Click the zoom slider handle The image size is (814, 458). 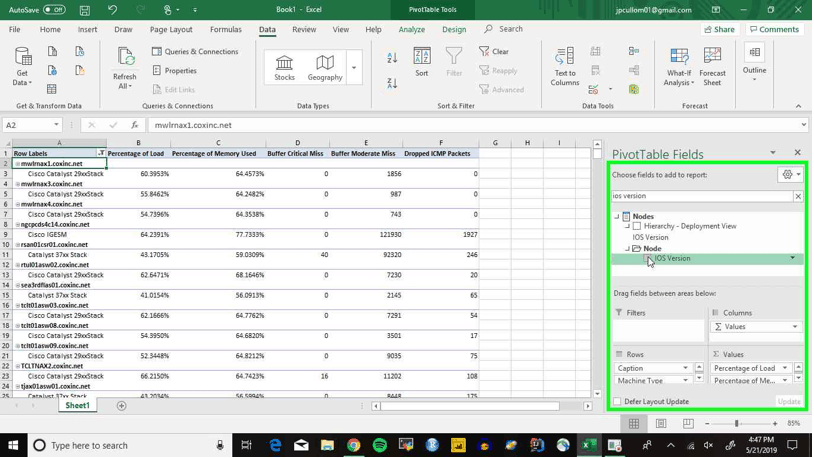[736, 424]
